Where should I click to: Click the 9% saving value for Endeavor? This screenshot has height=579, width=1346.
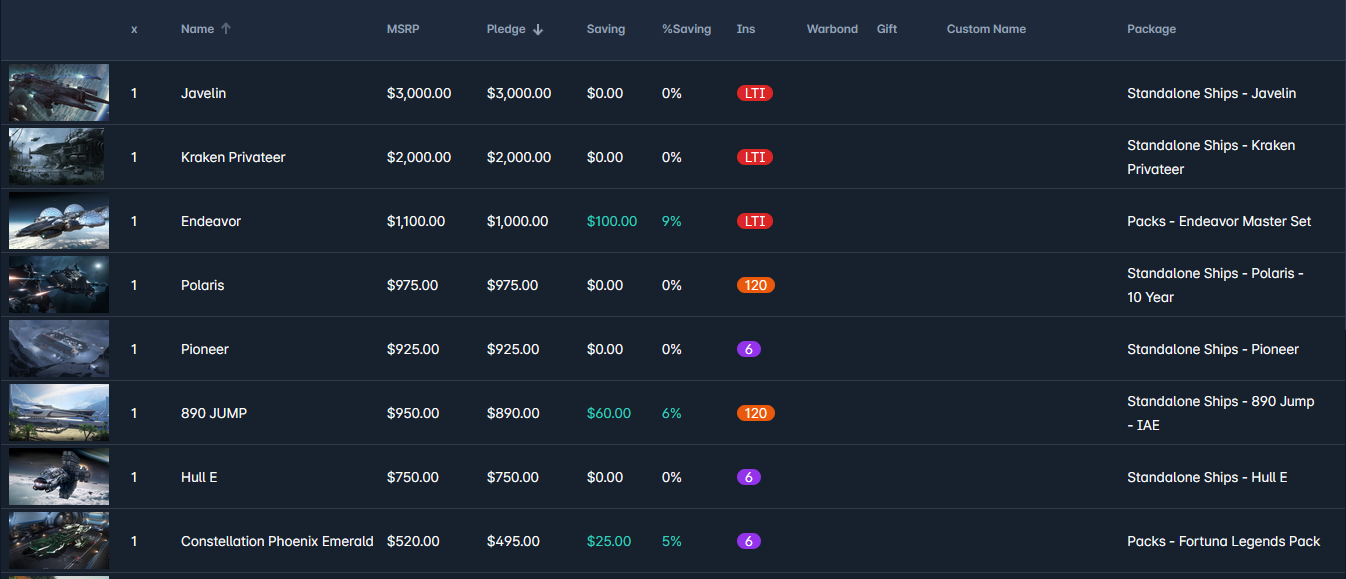672,221
